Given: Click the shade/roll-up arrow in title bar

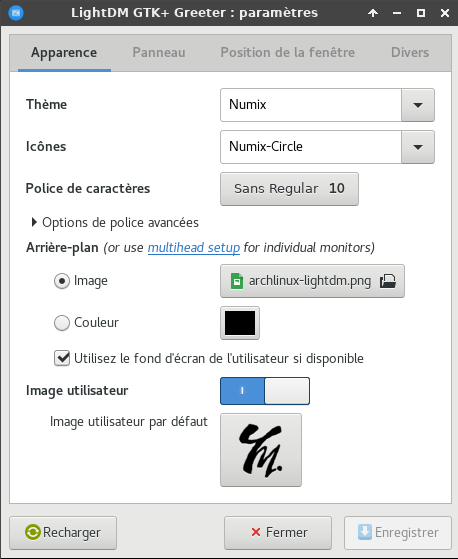Looking at the screenshot, I should coord(373,13).
